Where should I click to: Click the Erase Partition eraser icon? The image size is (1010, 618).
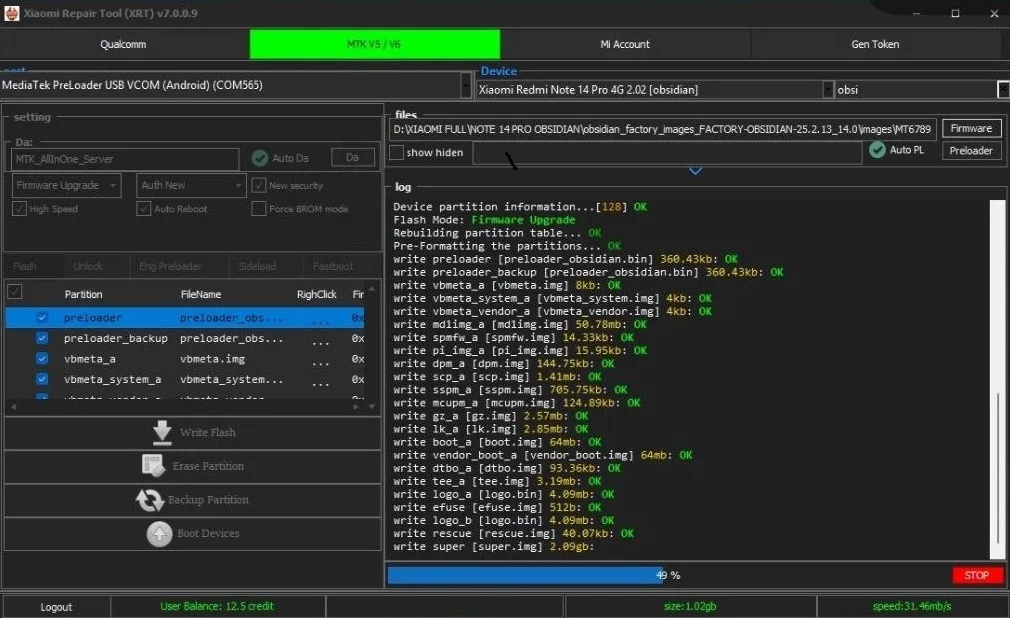(153, 466)
